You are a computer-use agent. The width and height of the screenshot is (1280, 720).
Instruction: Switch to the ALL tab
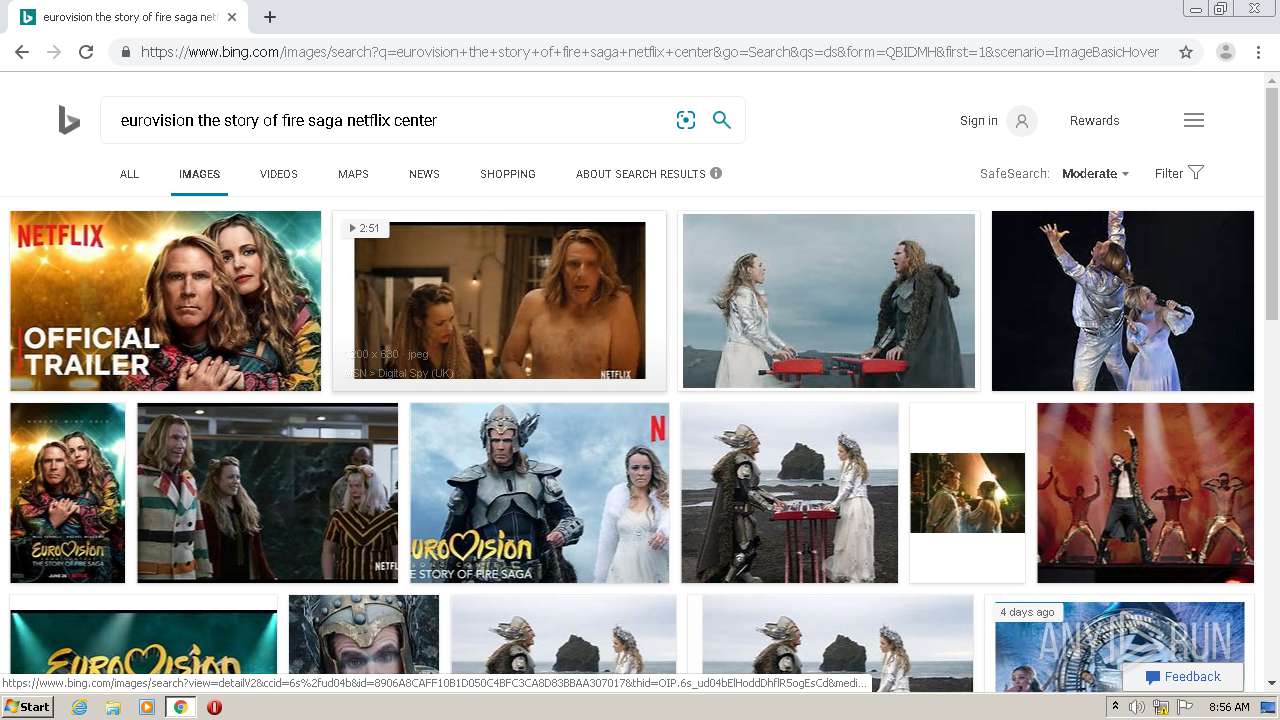[x=129, y=174]
